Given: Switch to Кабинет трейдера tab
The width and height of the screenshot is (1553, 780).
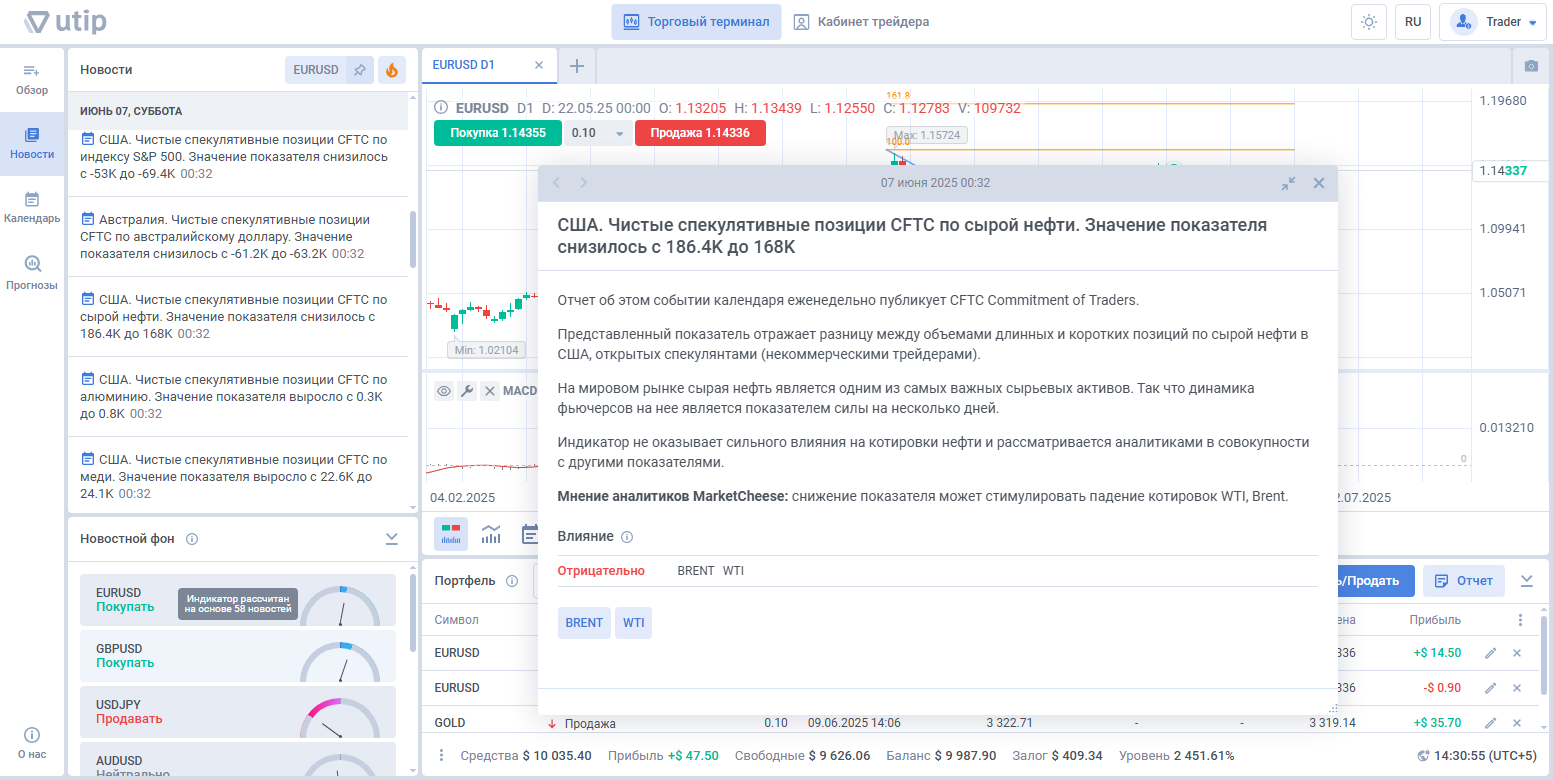Looking at the screenshot, I should point(862,22).
